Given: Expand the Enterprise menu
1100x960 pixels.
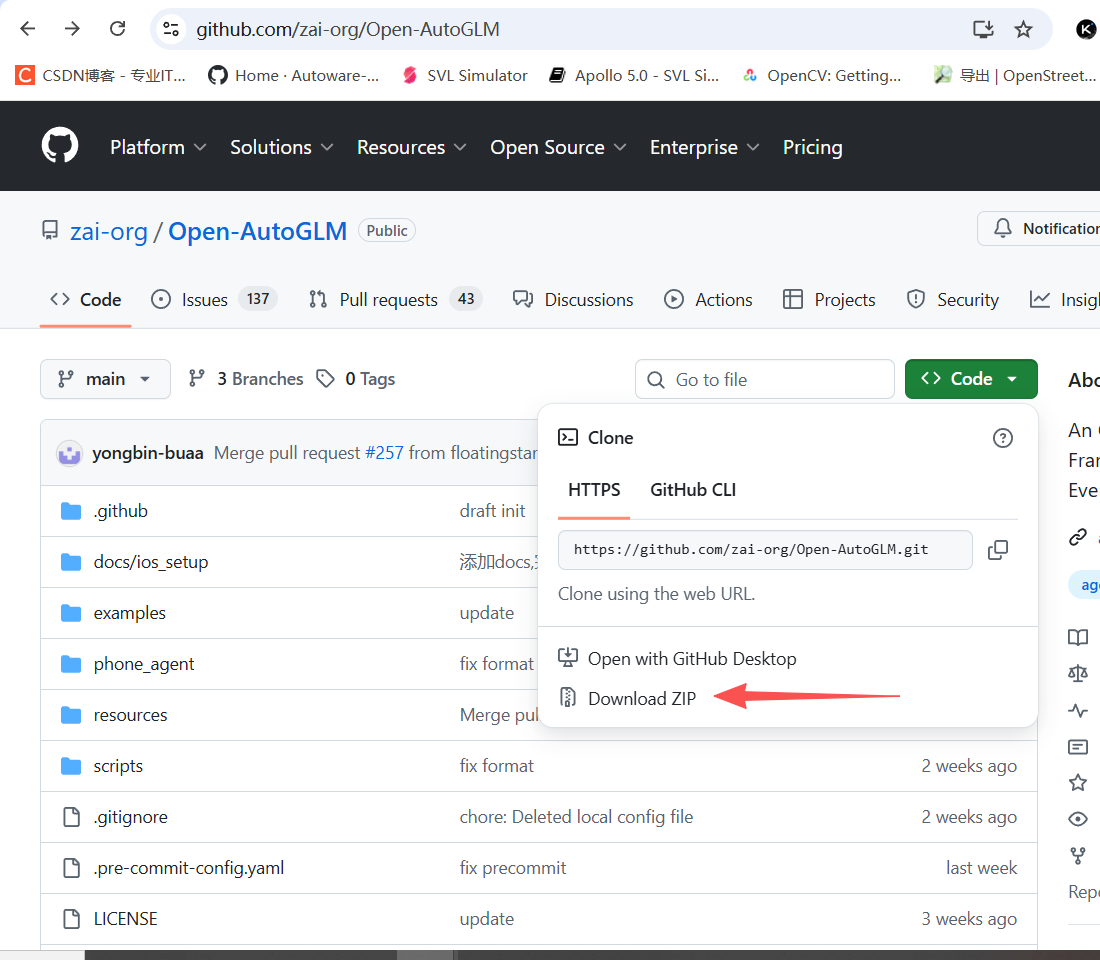Looking at the screenshot, I should [x=704, y=147].
